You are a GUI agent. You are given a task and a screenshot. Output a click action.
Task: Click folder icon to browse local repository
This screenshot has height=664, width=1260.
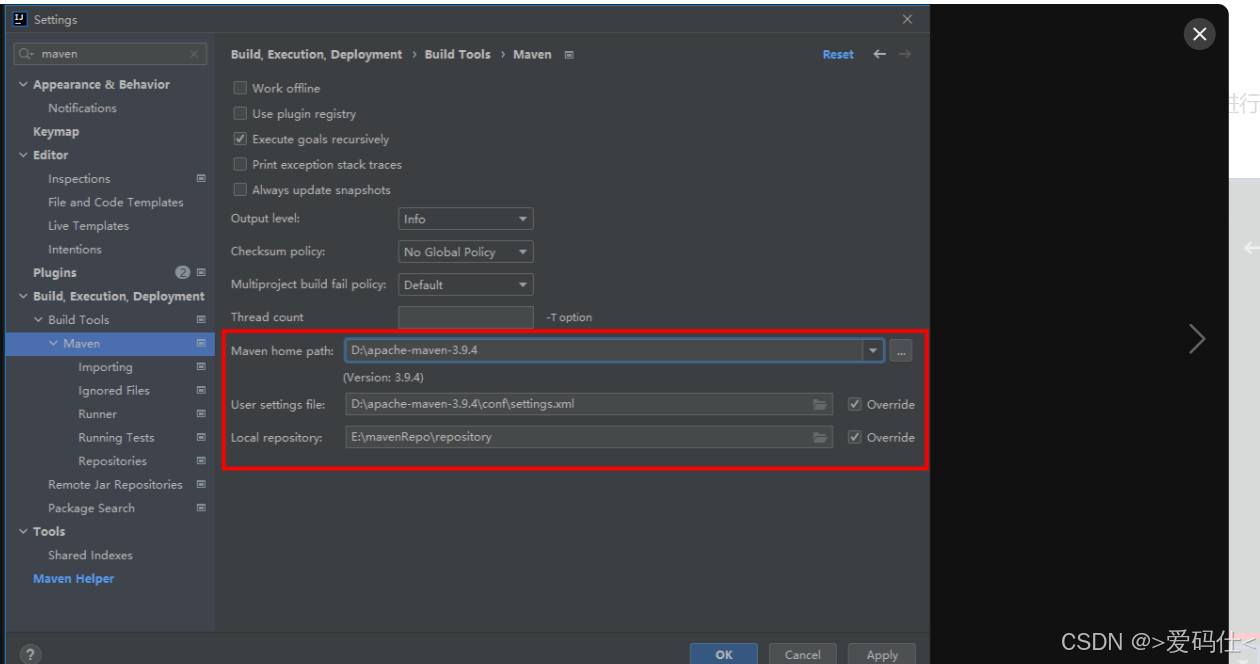pyautogui.click(x=820, y=437)
